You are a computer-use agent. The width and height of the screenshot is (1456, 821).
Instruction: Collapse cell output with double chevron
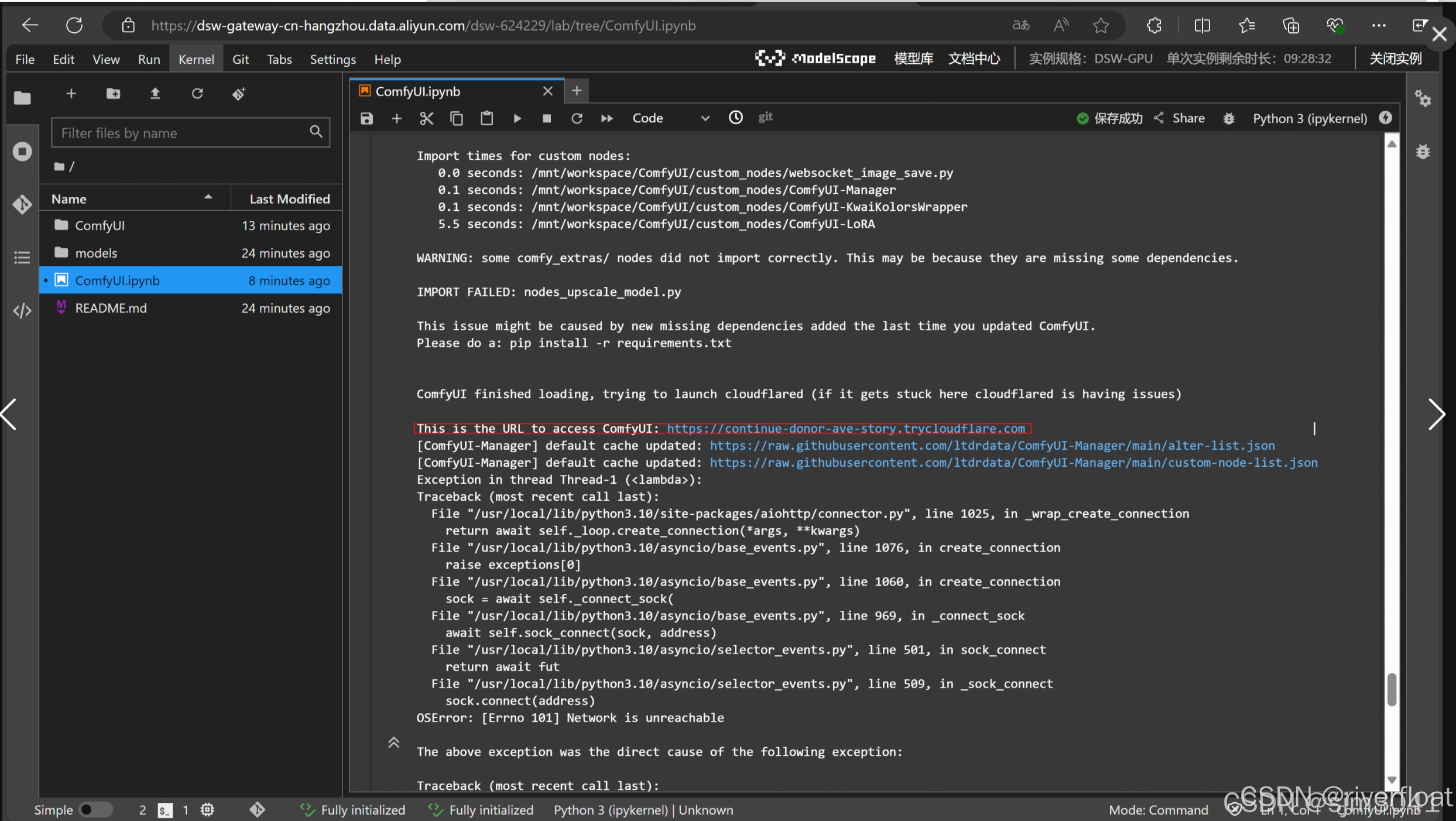tap(393, 743)
